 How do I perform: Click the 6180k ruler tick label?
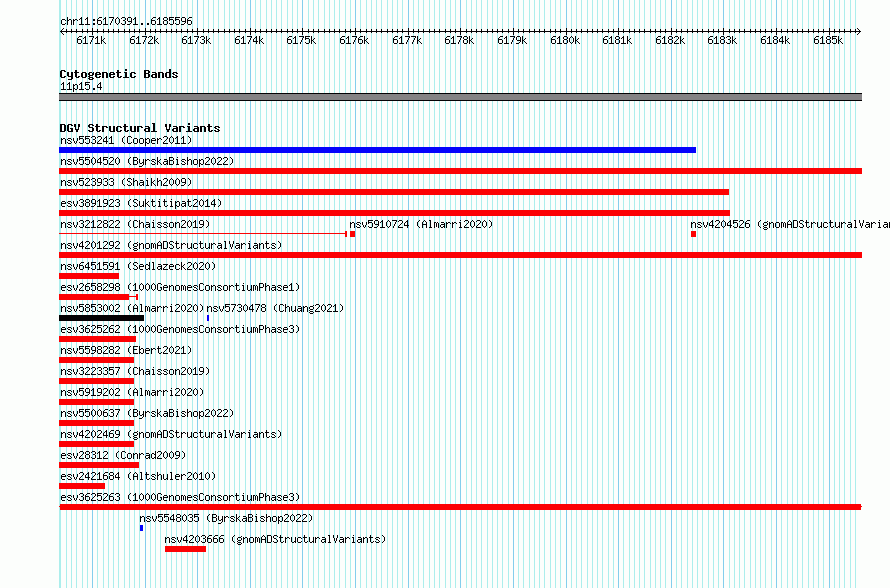pyautogui.click(x=565, y=41)
